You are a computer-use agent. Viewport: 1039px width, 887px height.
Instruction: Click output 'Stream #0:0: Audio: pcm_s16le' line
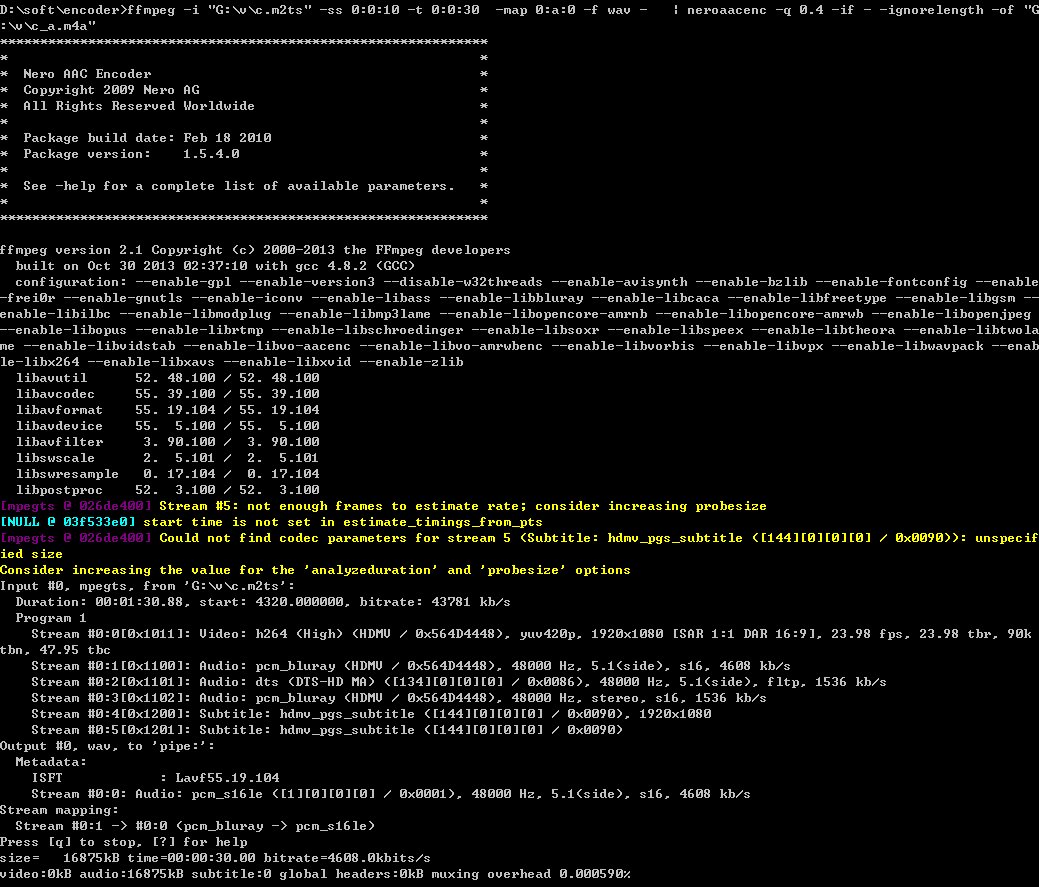[x=391, y=794]
